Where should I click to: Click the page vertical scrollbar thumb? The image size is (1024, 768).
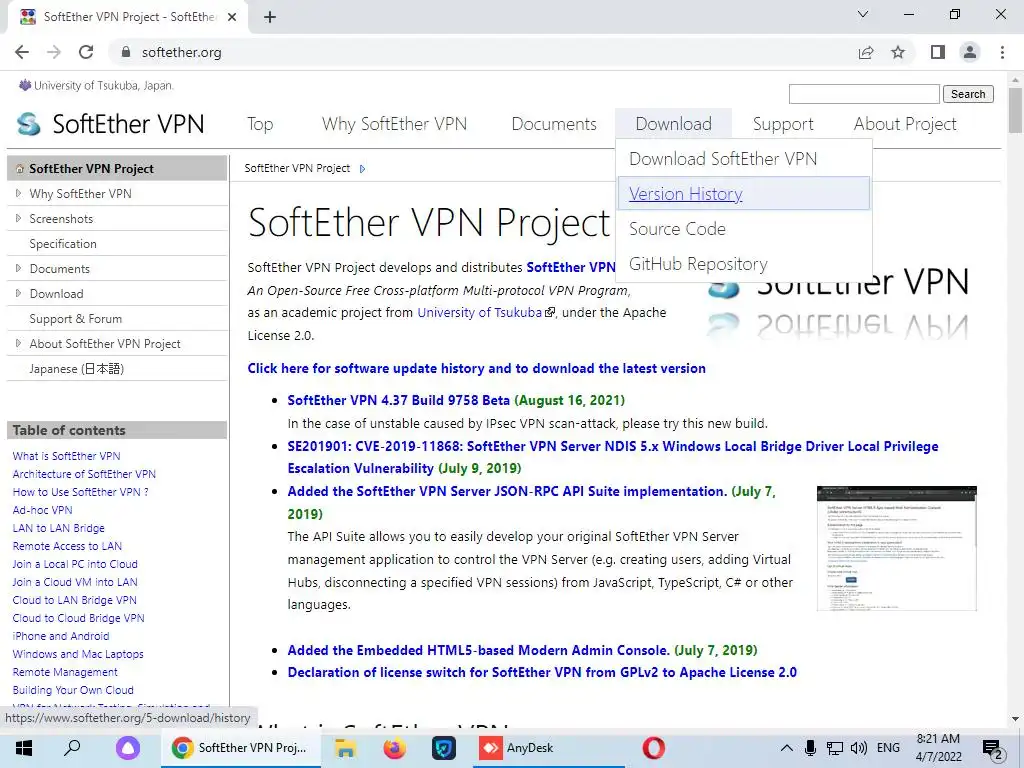tap(1016, 110)
